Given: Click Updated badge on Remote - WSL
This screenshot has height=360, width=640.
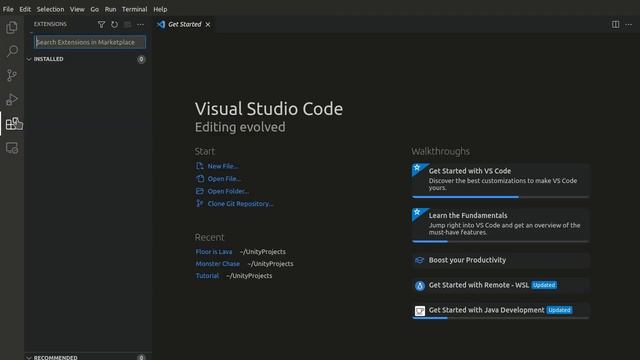Looking at the screenshot, I should (544, 285).
